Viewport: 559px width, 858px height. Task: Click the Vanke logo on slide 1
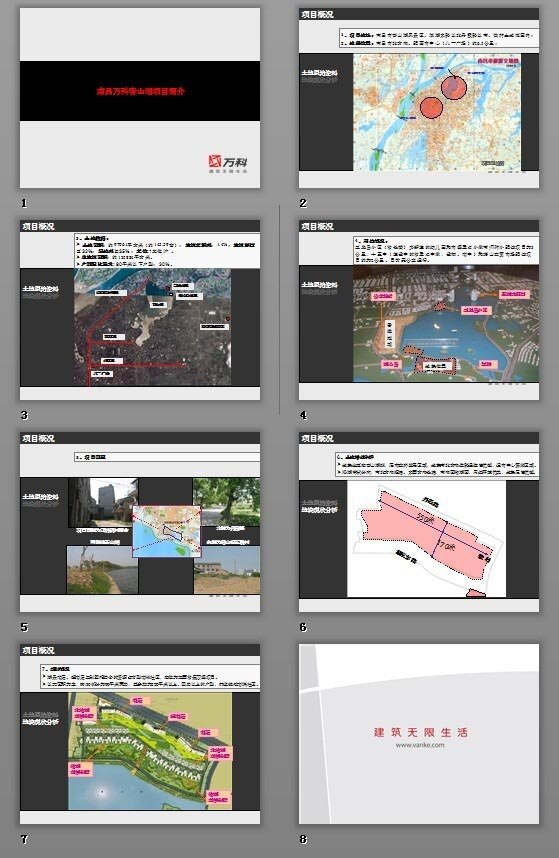coord(228,163)
